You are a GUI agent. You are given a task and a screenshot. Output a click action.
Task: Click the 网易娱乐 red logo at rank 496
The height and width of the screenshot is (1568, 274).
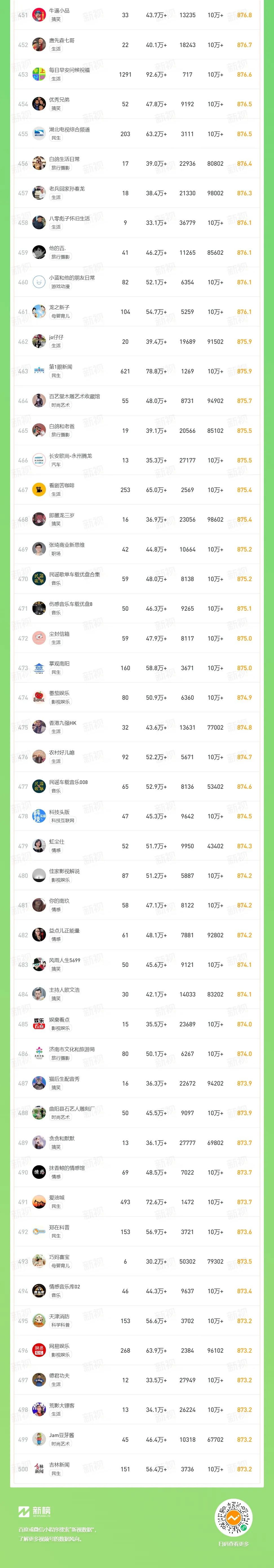point(39,1351)
